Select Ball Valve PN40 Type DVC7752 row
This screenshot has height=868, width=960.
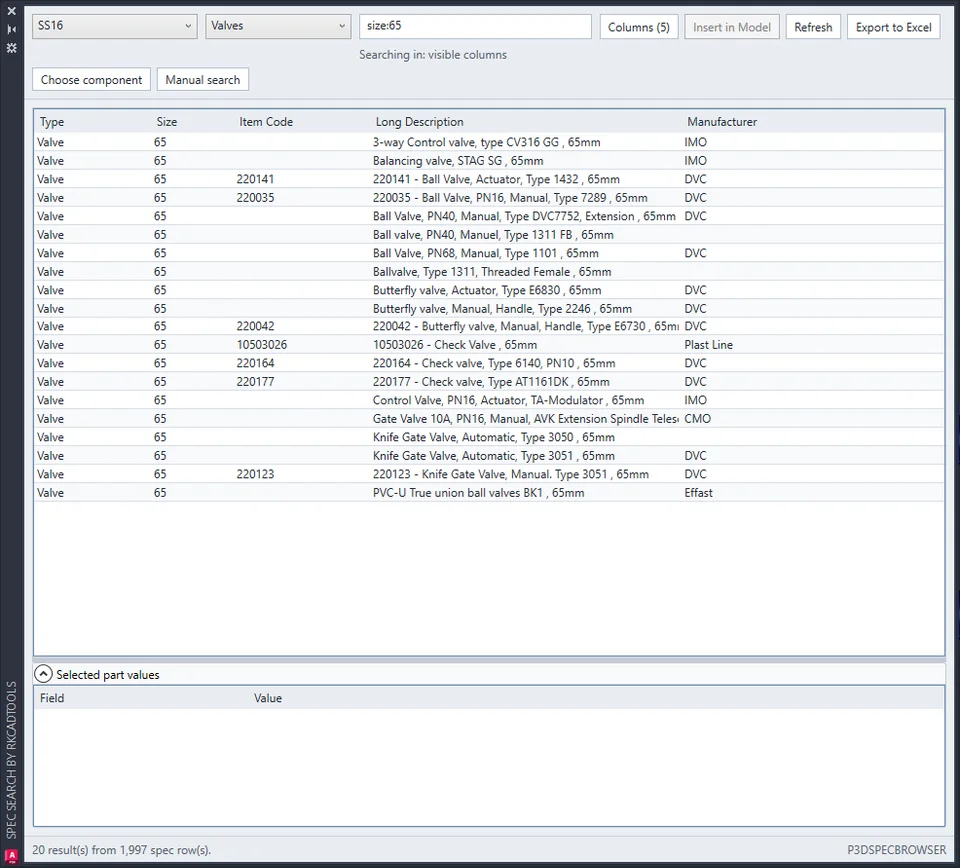pos(489,216)
